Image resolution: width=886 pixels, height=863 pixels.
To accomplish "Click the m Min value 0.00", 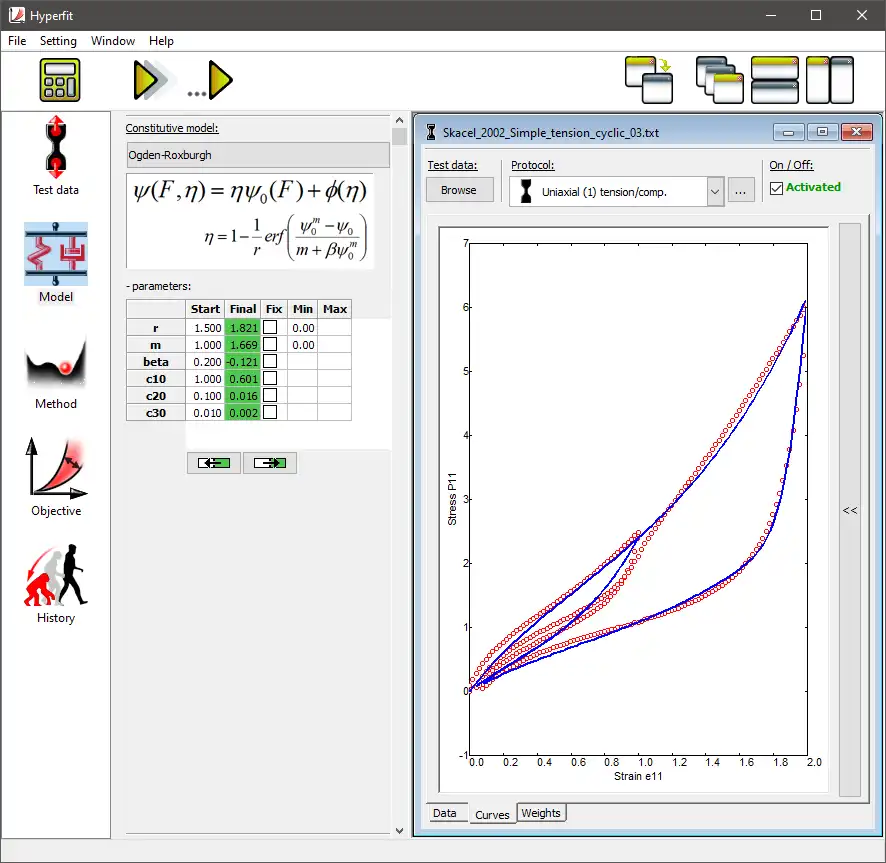I will pyautogui.click(x=302, y=345).
